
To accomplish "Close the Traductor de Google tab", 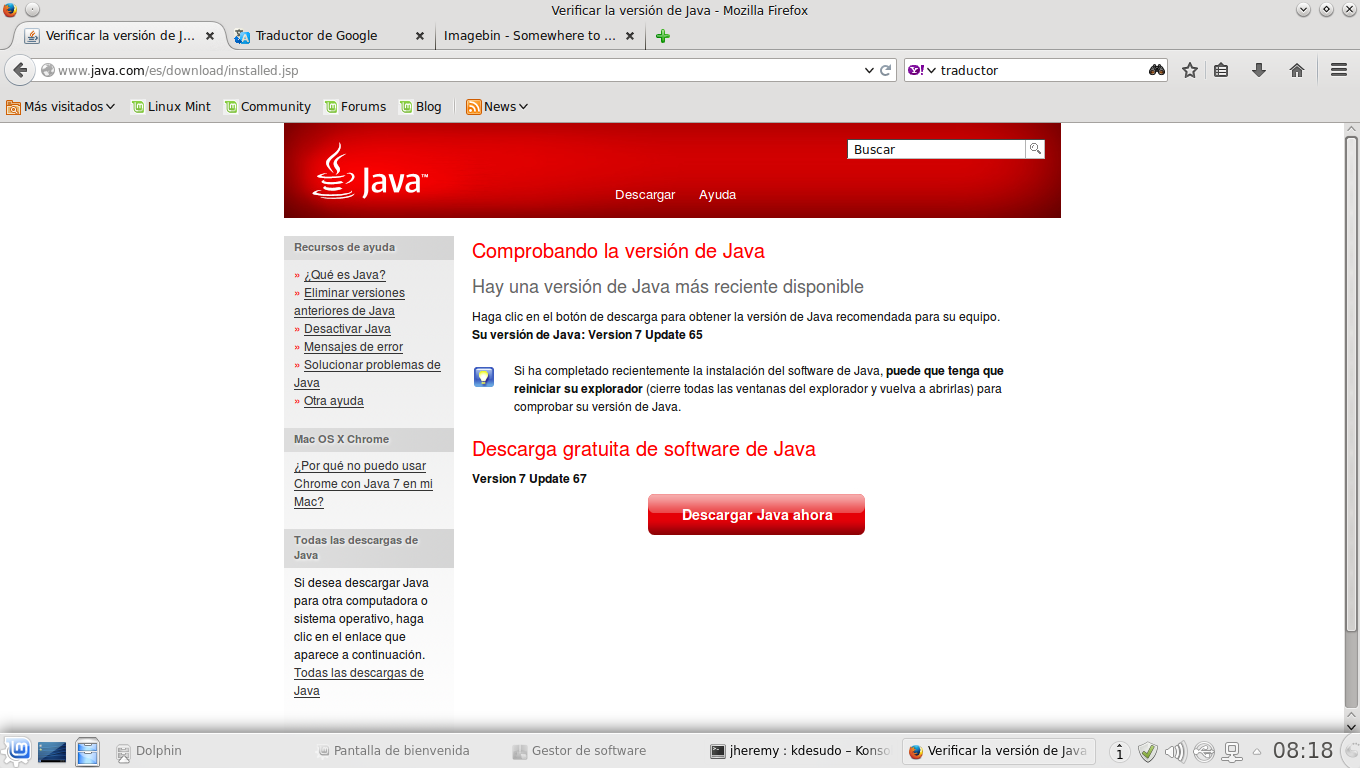I will coord(420,36).
